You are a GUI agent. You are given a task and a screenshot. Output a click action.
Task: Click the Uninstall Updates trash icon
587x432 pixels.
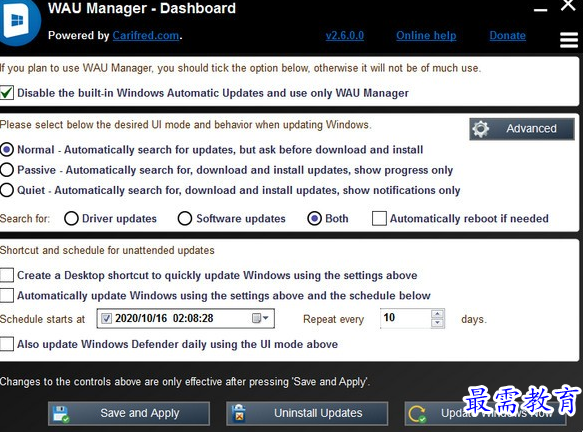point(239,414)
